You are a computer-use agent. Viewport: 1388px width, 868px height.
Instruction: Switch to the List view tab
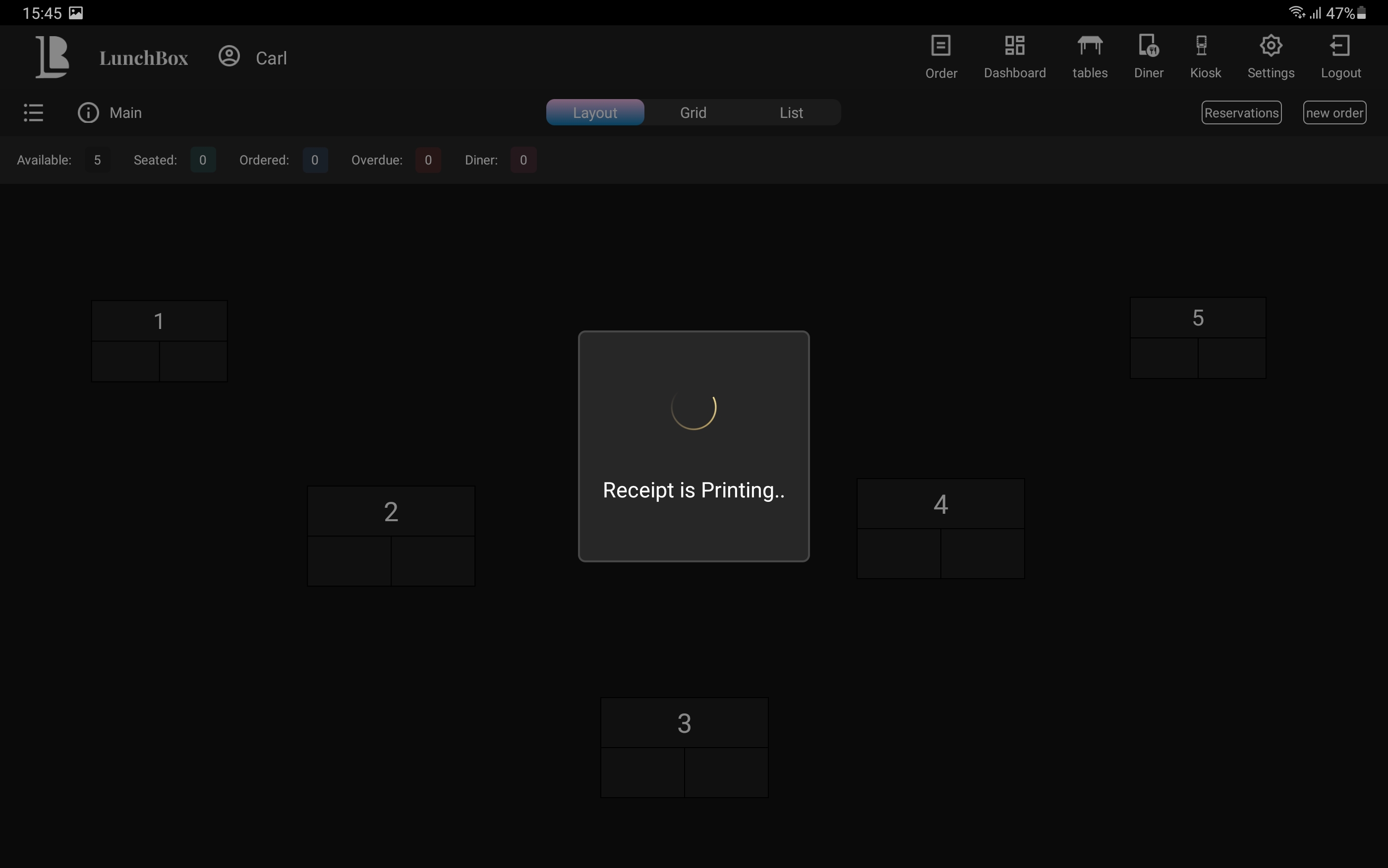791,112
